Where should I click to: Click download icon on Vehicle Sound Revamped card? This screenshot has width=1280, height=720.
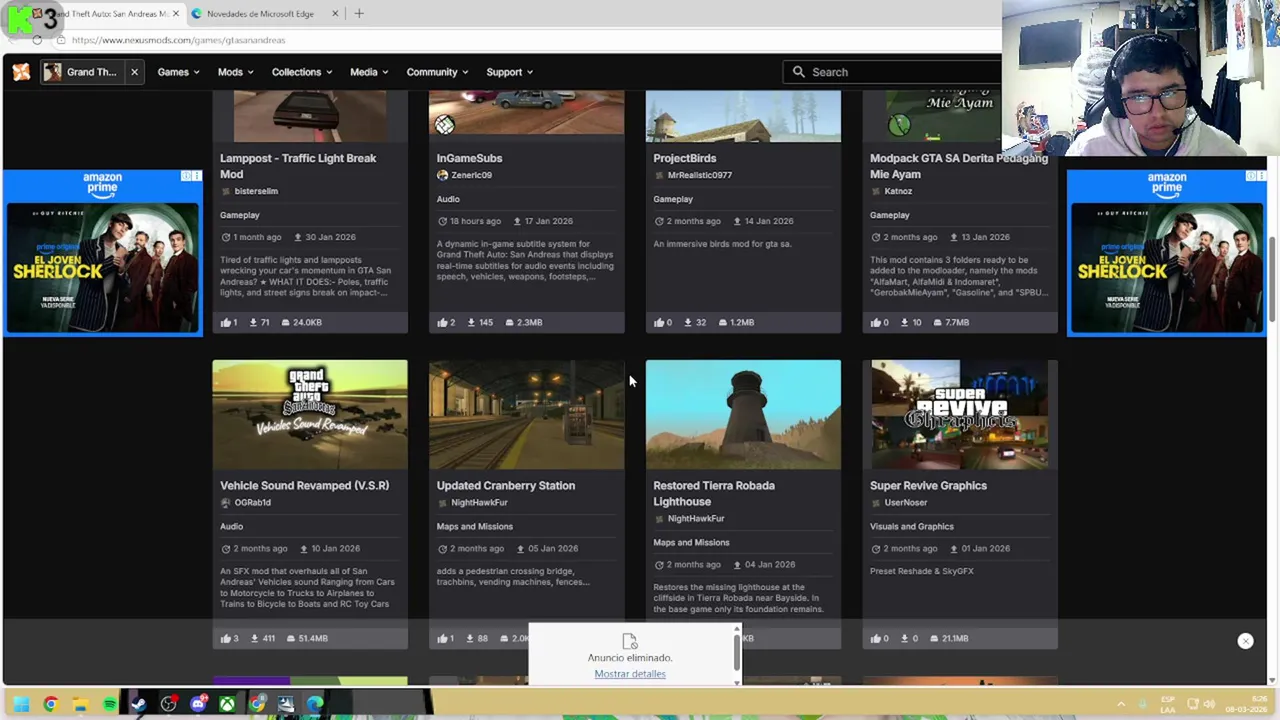(x=254, y=638)
